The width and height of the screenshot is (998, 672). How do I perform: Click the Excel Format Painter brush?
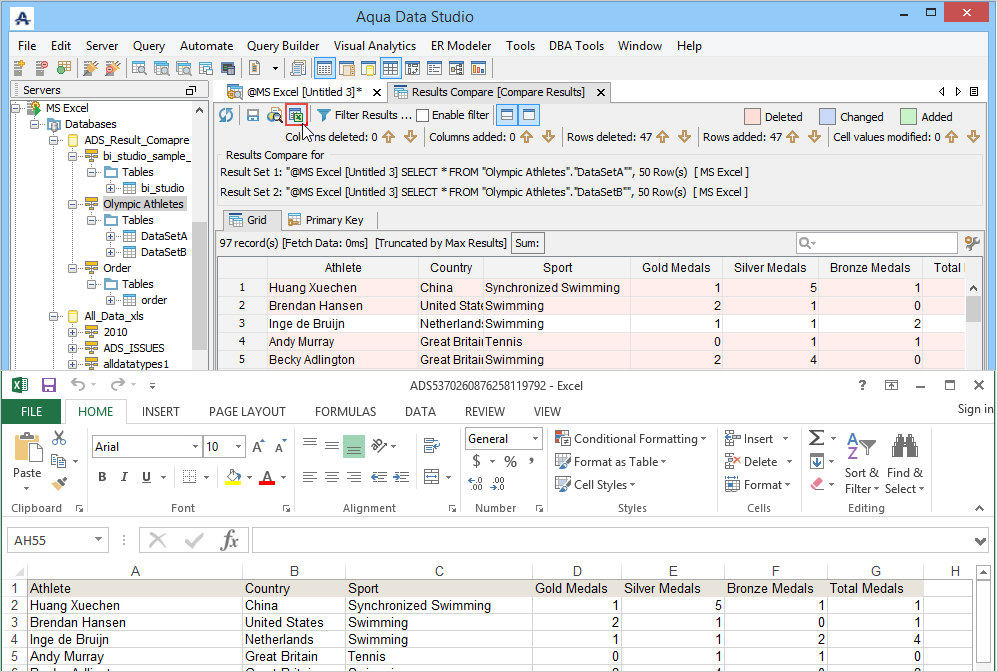click(x=59, y=483)
